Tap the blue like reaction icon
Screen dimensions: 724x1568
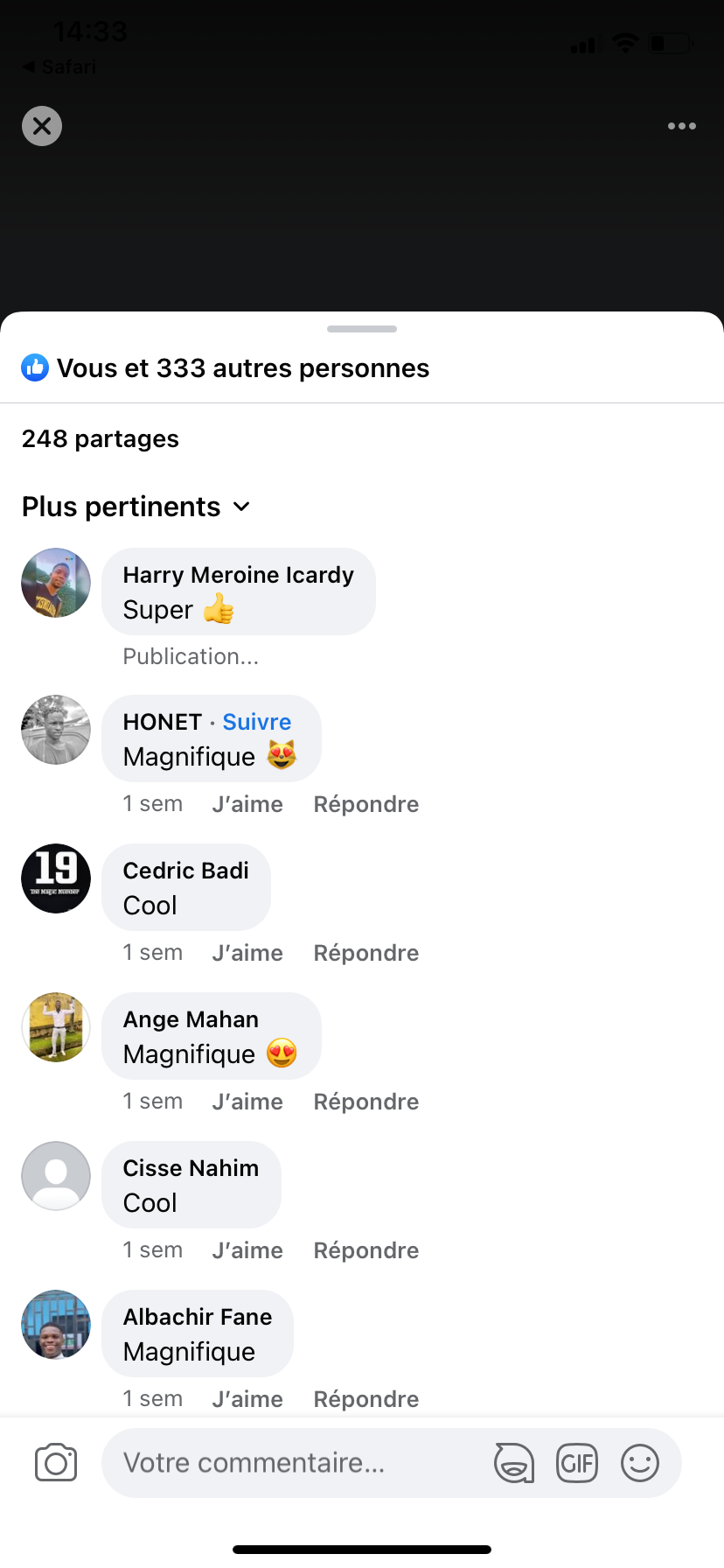coord(35,368)
